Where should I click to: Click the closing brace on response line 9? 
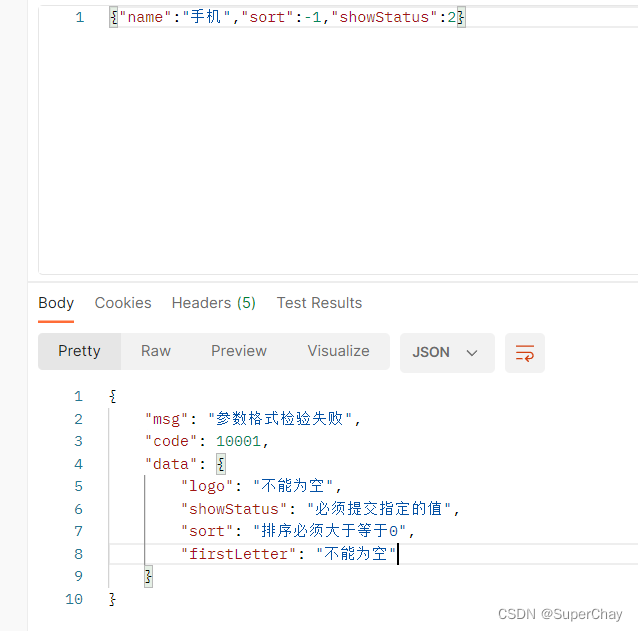pyautogui.click(x=149, y=576)
